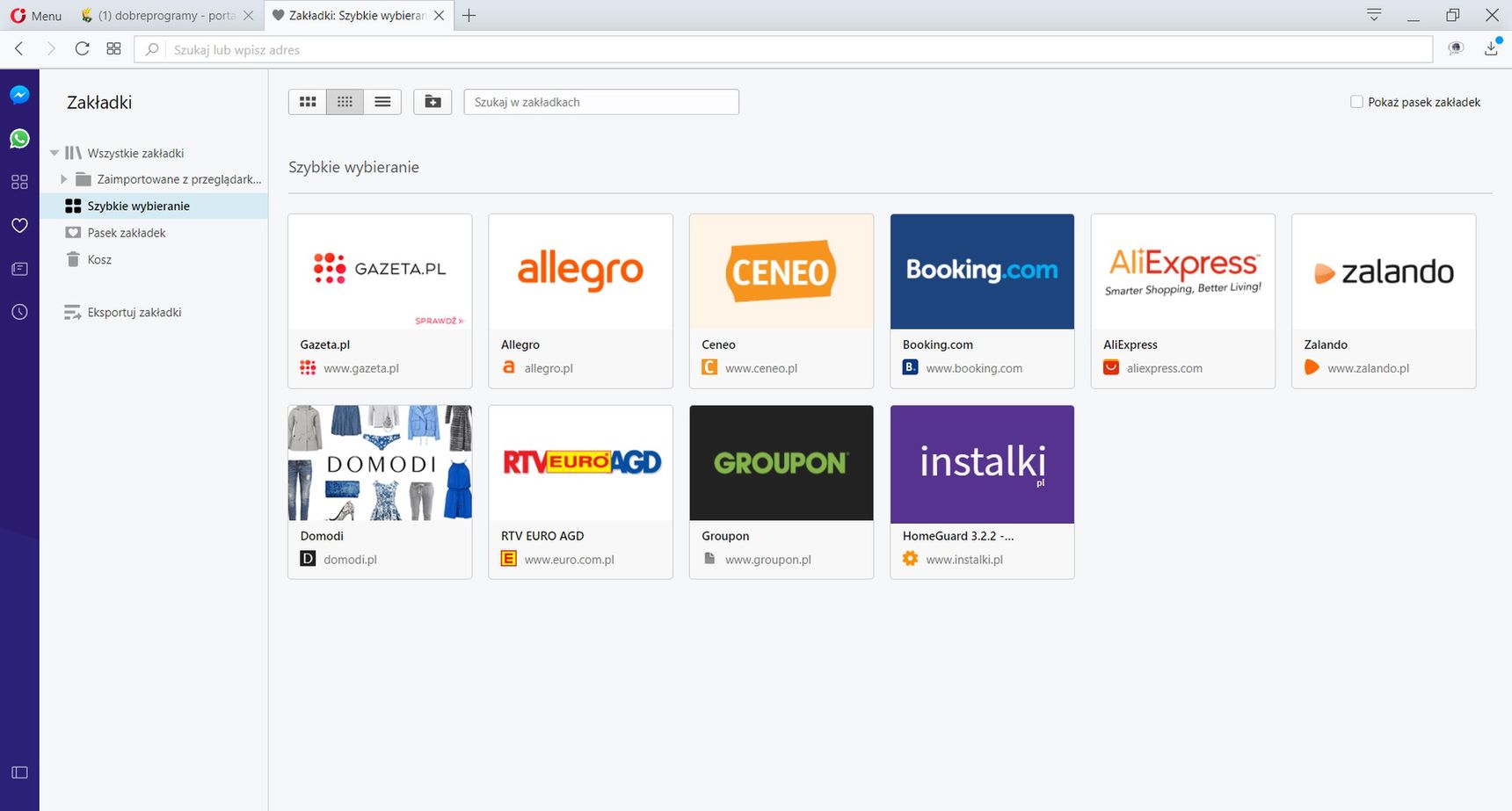The image size is (1512, 811).
Task: Click the Szukaj w zakładkach search field
Action: pyautogui.click(x=601, y=102)
